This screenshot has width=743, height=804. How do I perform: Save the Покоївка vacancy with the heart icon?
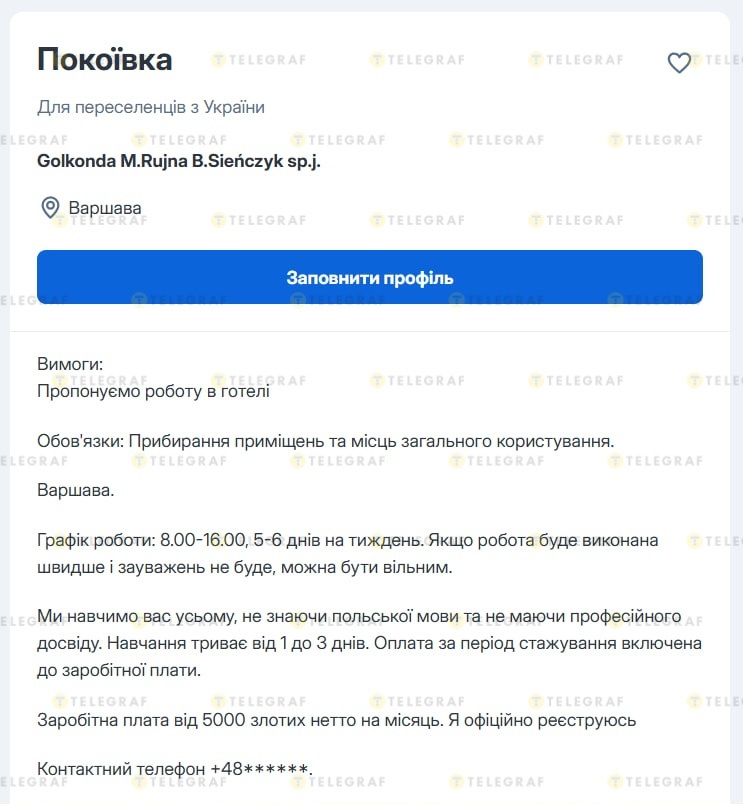679,63
